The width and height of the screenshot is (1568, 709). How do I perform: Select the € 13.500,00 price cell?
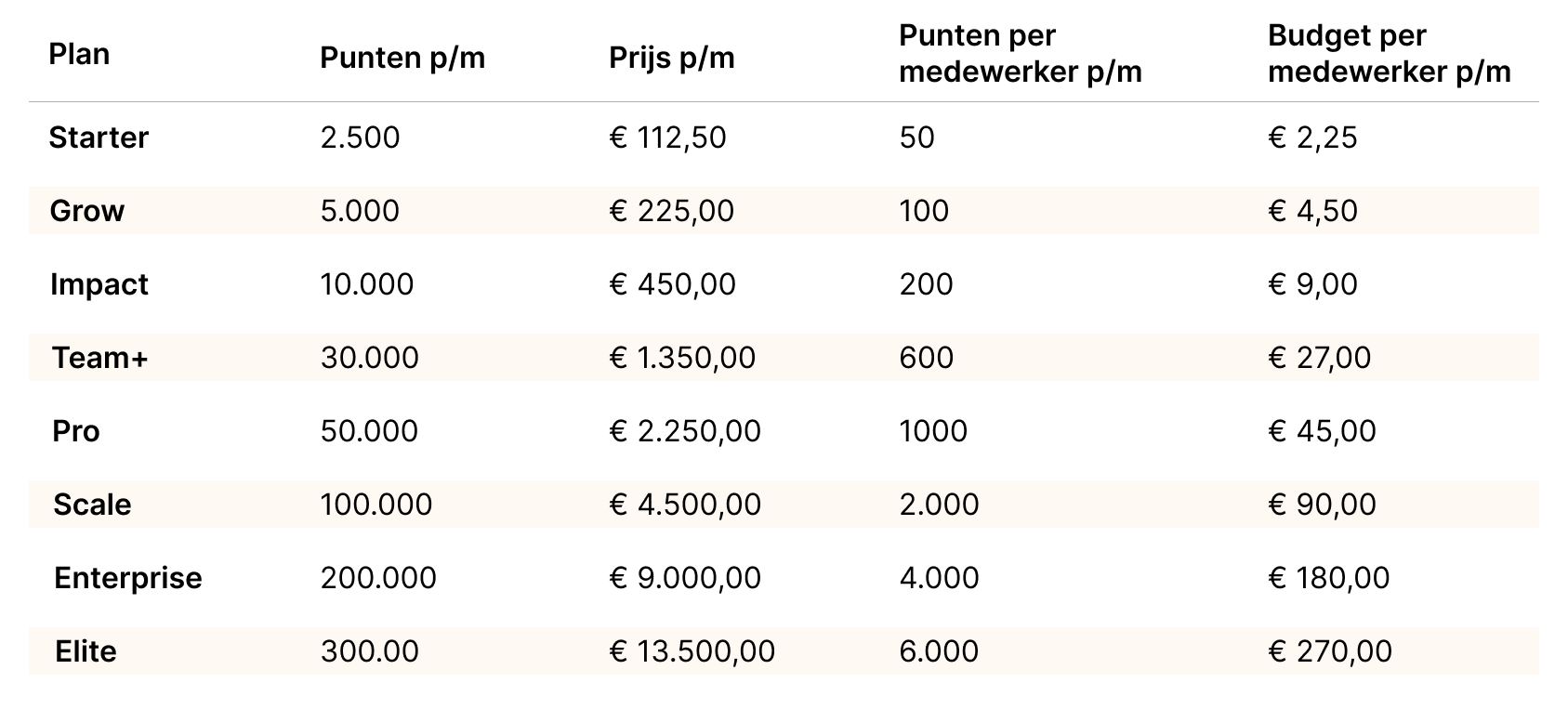coord(692,651)
